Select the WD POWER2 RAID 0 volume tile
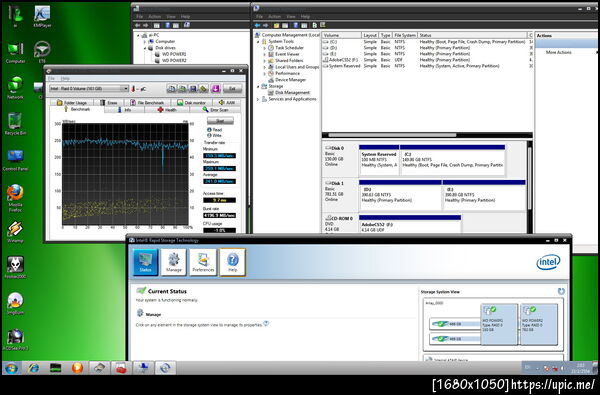600x395 pixels. click(539, 325)
